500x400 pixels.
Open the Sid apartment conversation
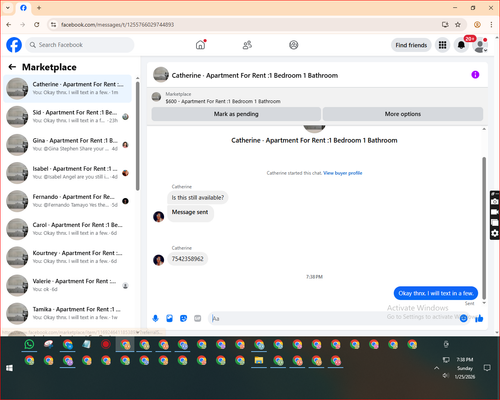click(x=68, y=117)
